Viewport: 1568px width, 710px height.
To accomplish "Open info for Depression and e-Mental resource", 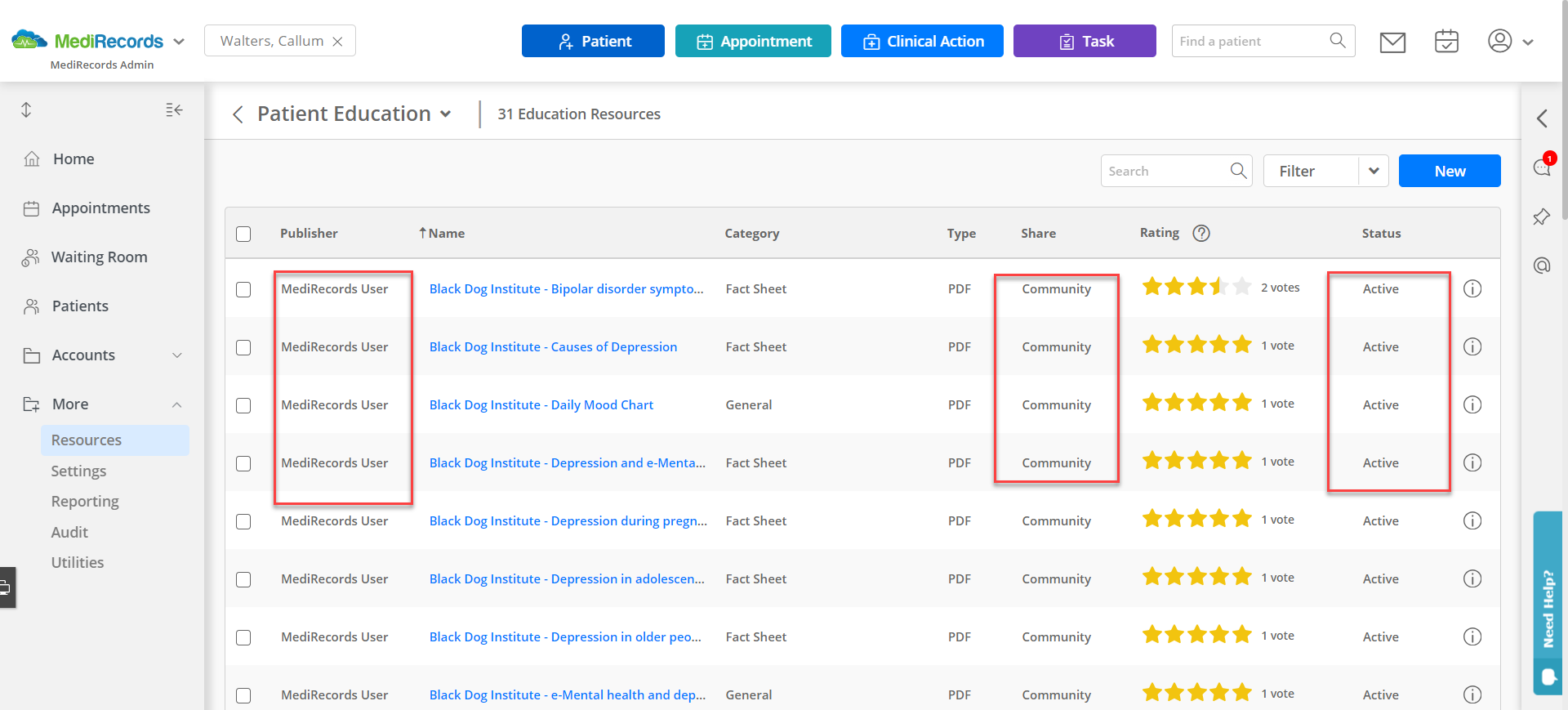I will [x=1472, y=462].
